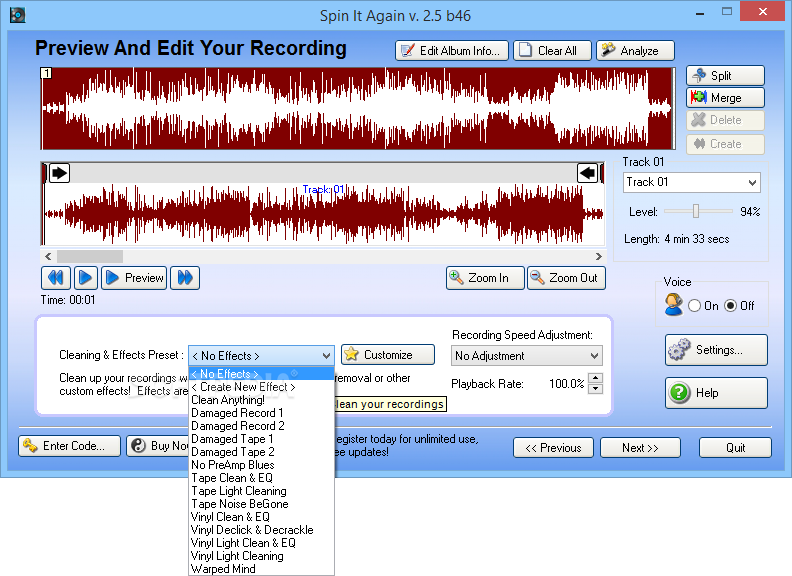Open the Track 01 dropdown
The height and width of the screenshot is (576, 792).
point(691,182)
